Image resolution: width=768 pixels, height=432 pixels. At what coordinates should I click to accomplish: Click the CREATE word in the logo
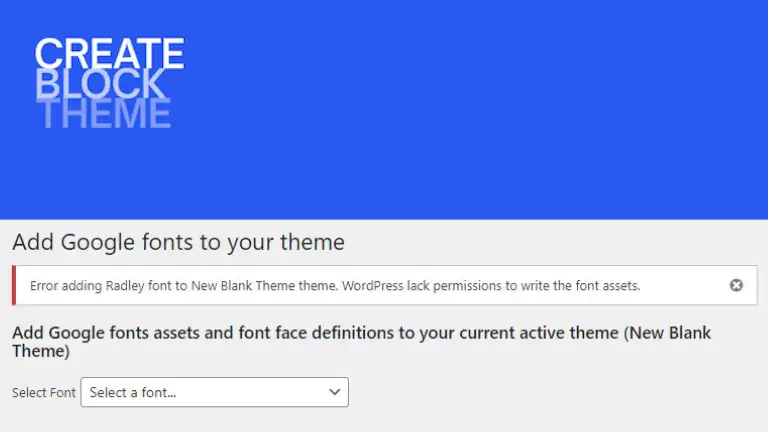point(109,53)
